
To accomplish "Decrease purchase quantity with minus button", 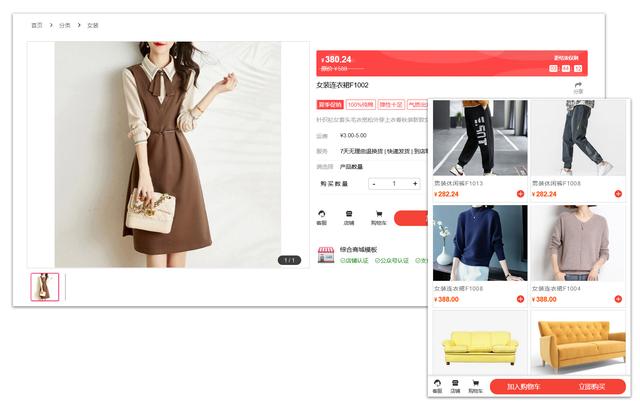I will [x=374, y=183].
